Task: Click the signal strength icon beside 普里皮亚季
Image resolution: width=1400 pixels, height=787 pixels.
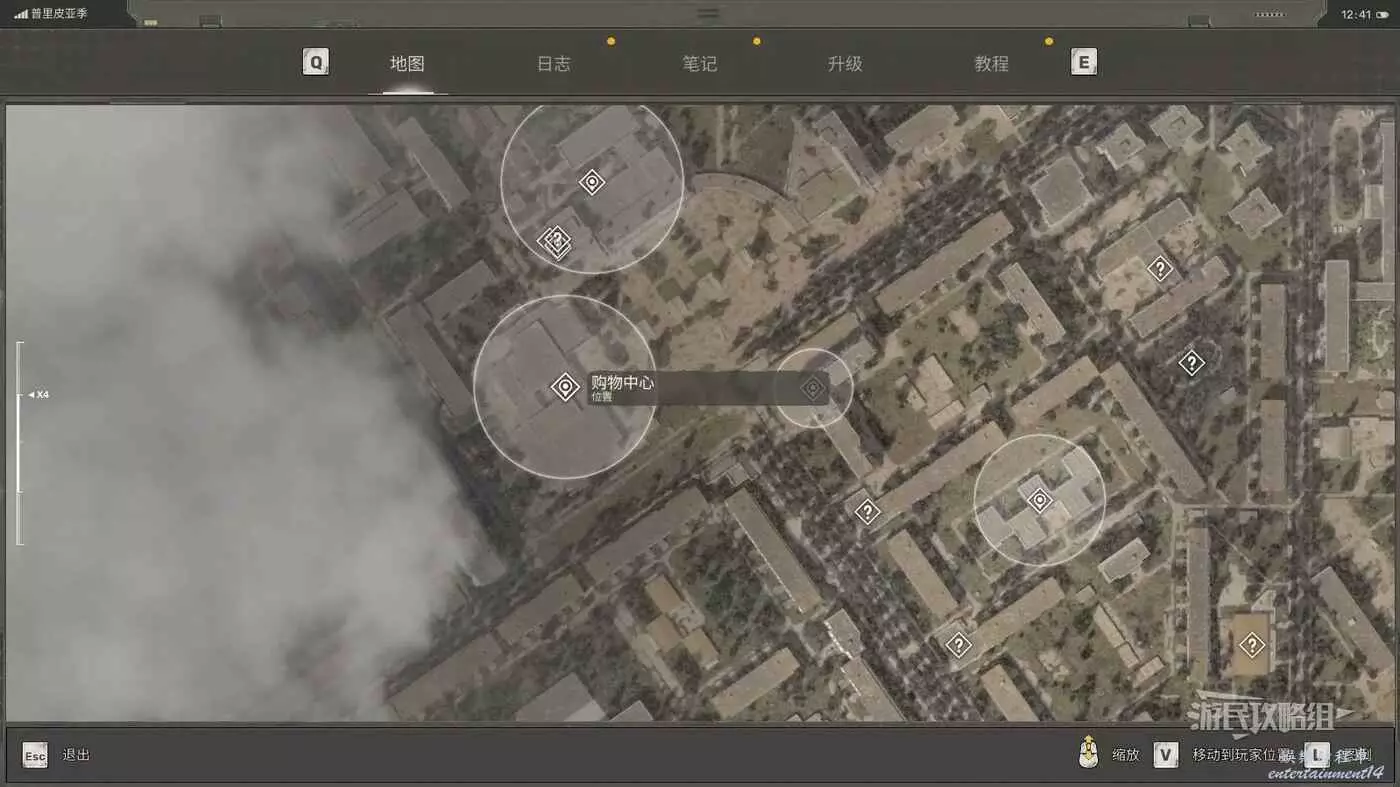Action: [21, 14]
